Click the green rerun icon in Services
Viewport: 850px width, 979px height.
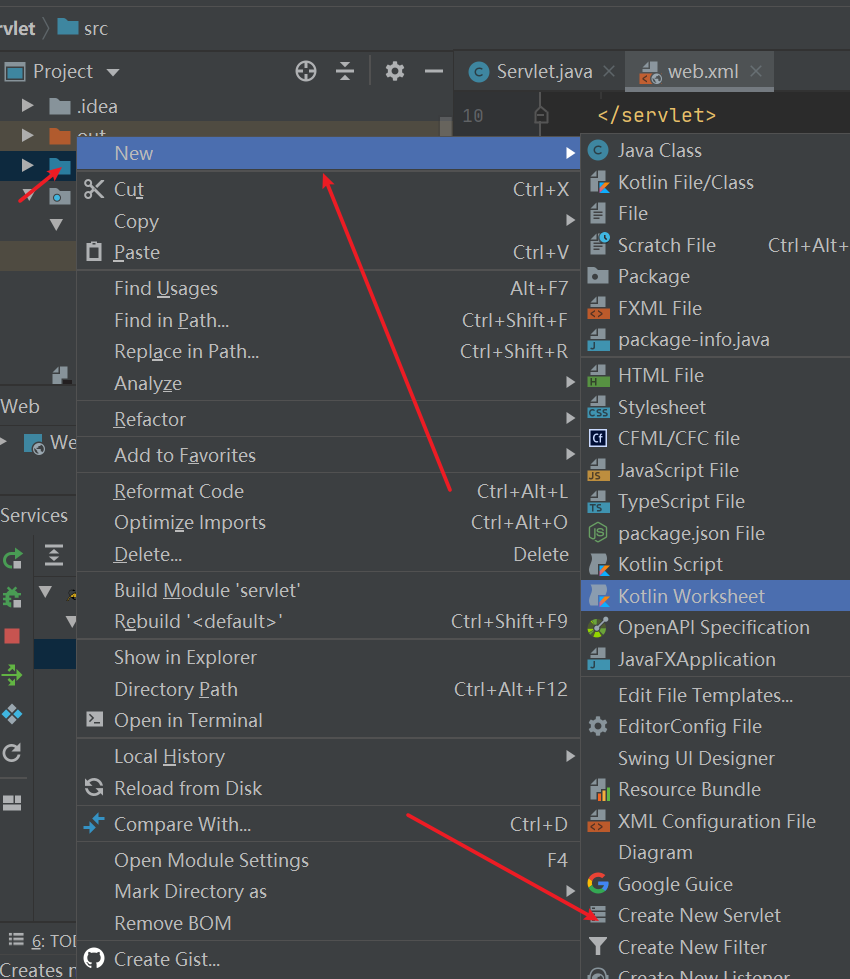point(12,558)
